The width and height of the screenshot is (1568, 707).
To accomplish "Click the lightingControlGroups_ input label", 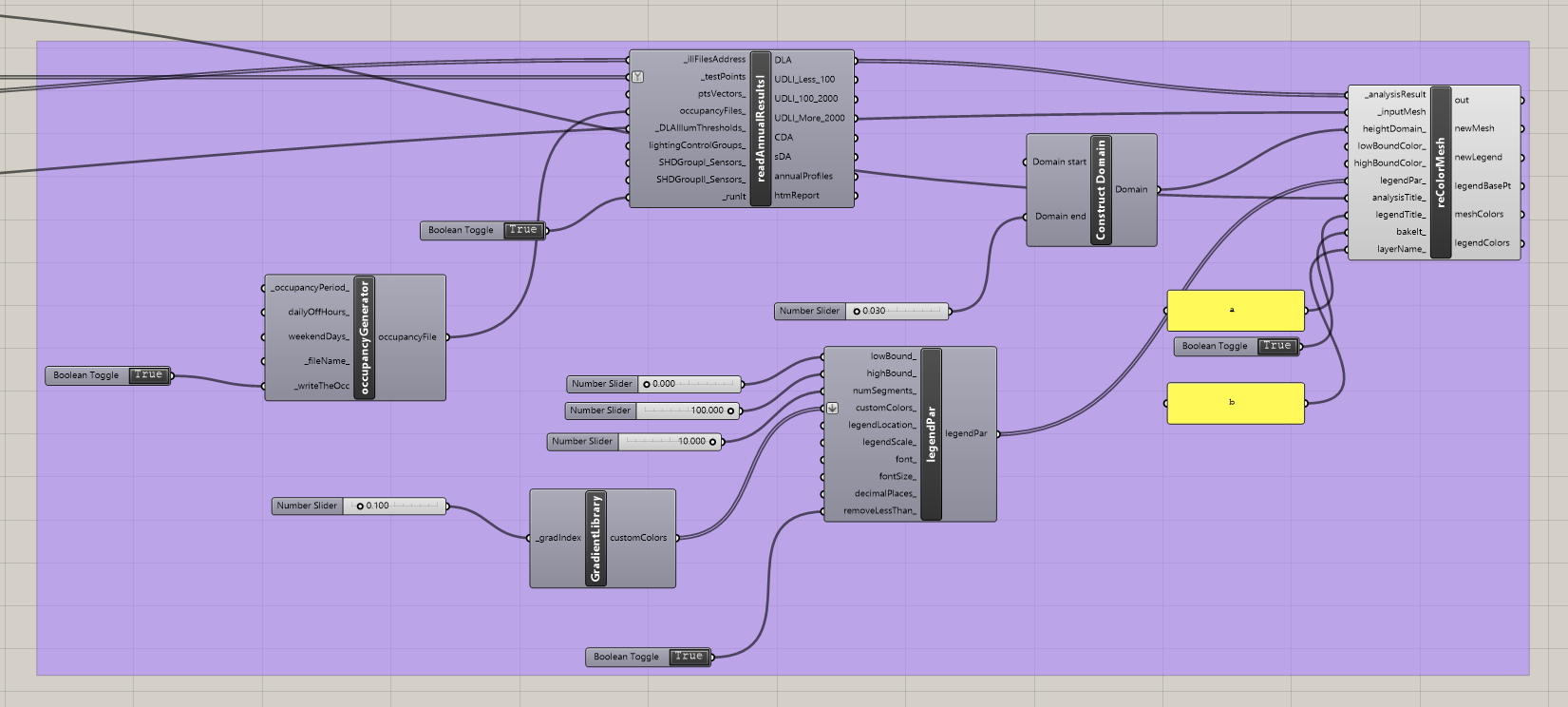I will pos(697,145).
